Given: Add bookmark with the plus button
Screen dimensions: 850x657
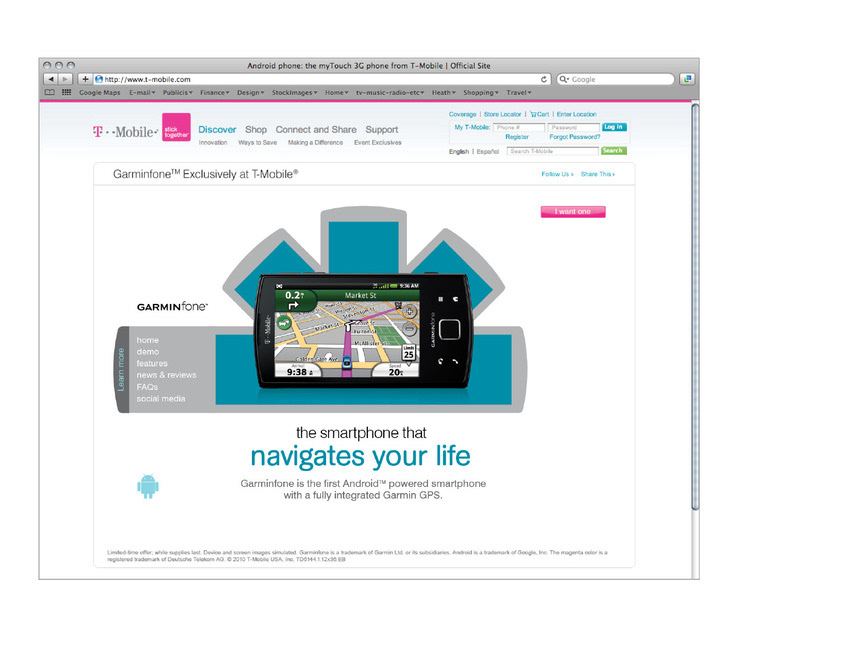Looking at the screenshot, I should tap(85, 79).
